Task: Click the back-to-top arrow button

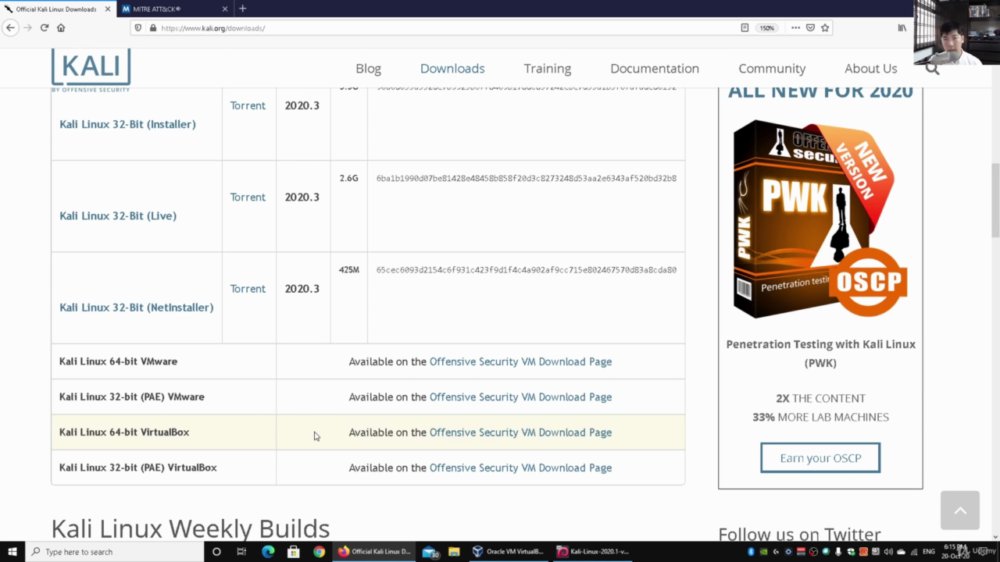Action: pyautogui.click(x=960, y=510)
